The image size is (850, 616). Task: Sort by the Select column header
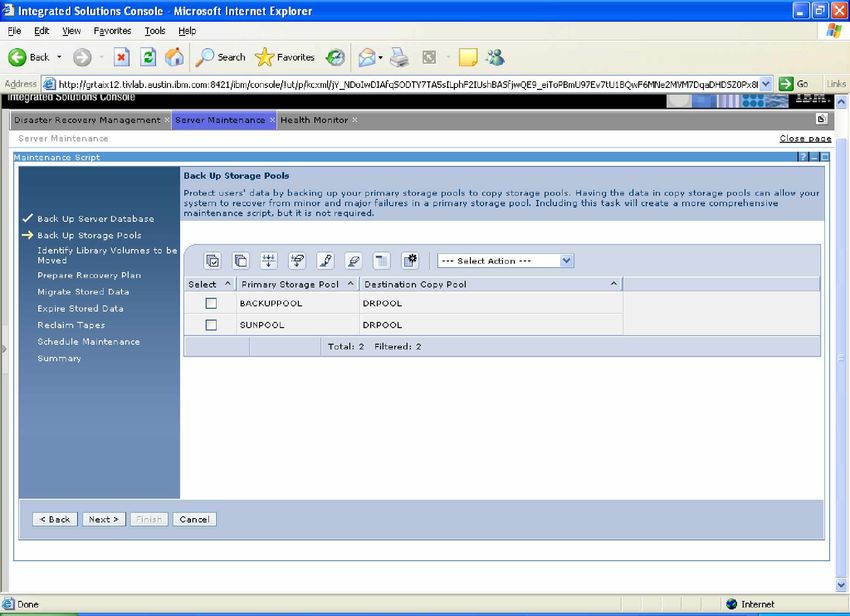point(210,284)
